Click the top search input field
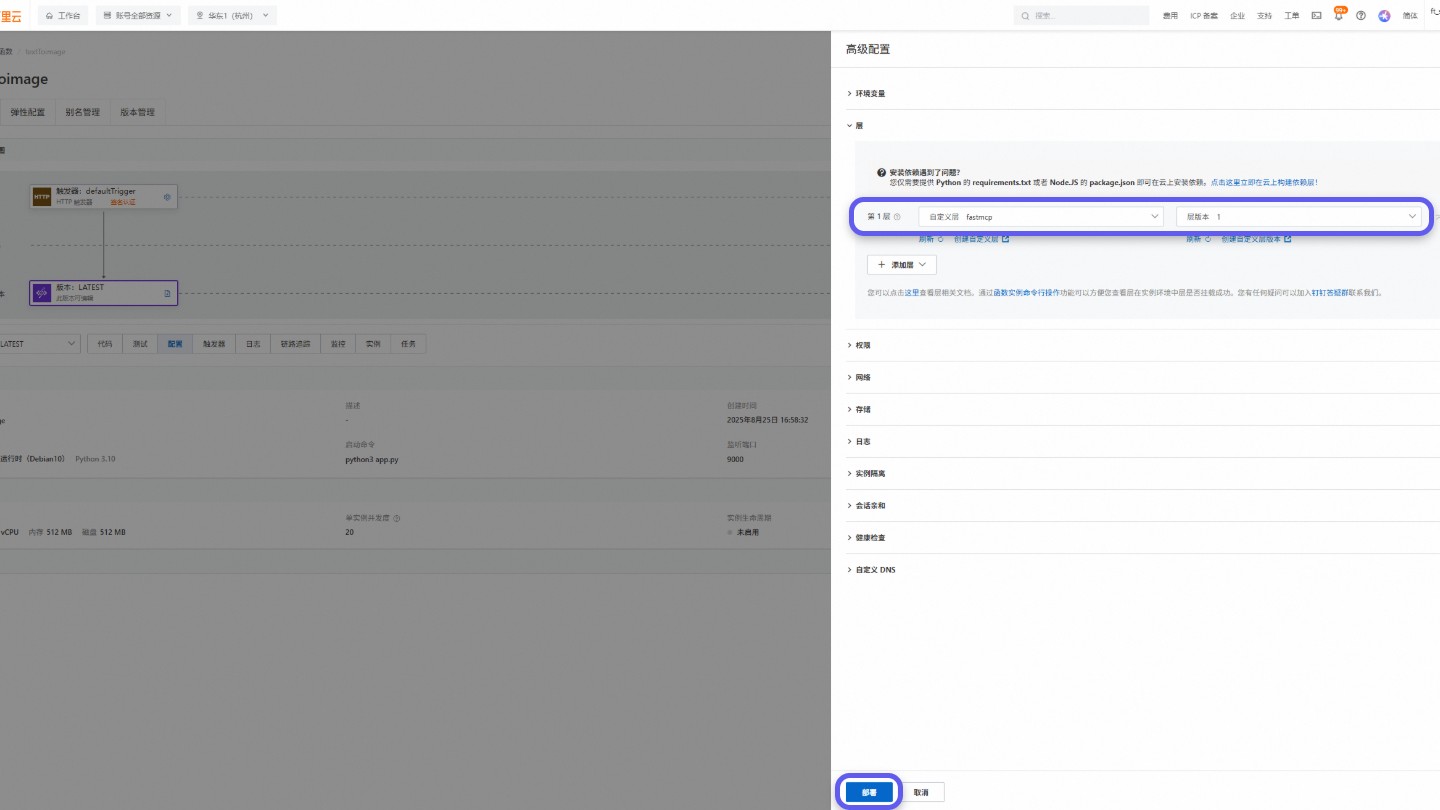This screenshot has height=810, width=1440. pos(1080,15)
